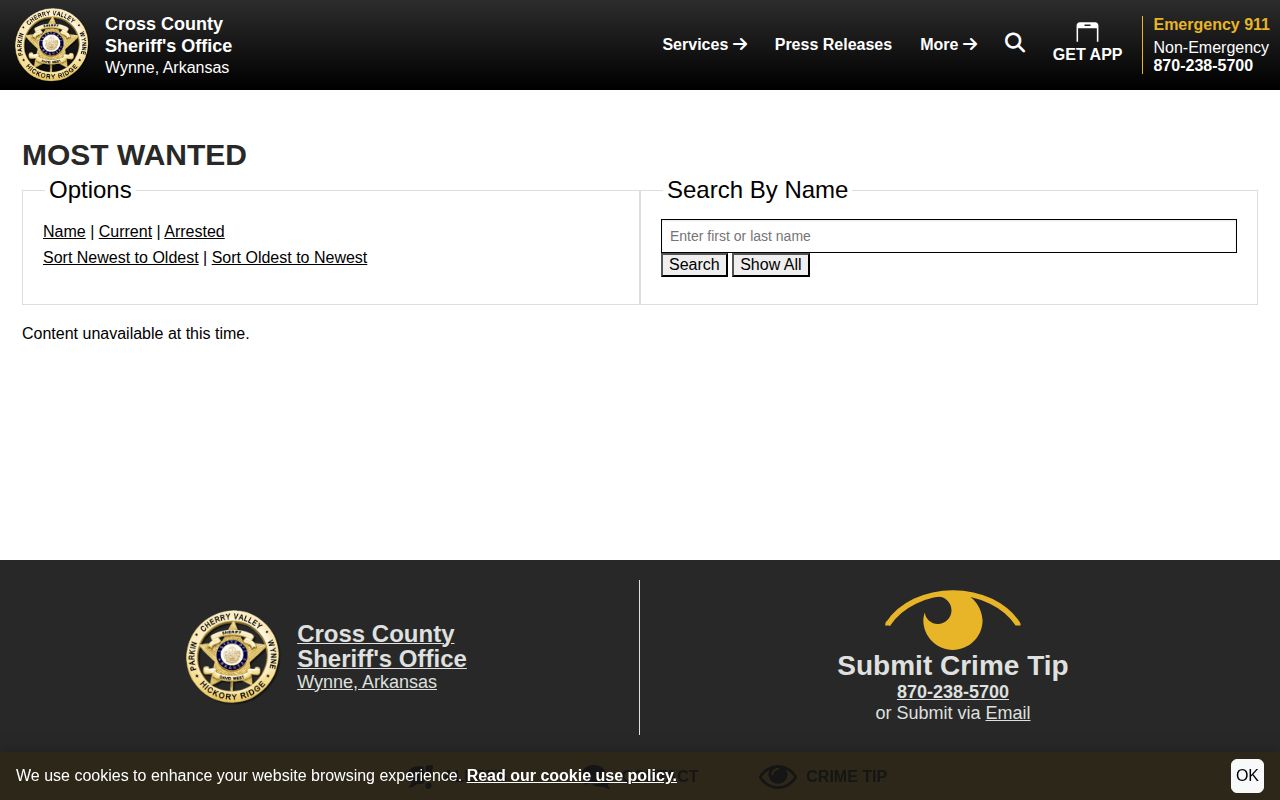
Task: Click Cross County Sheriff's Office header title
Action: 168,35
